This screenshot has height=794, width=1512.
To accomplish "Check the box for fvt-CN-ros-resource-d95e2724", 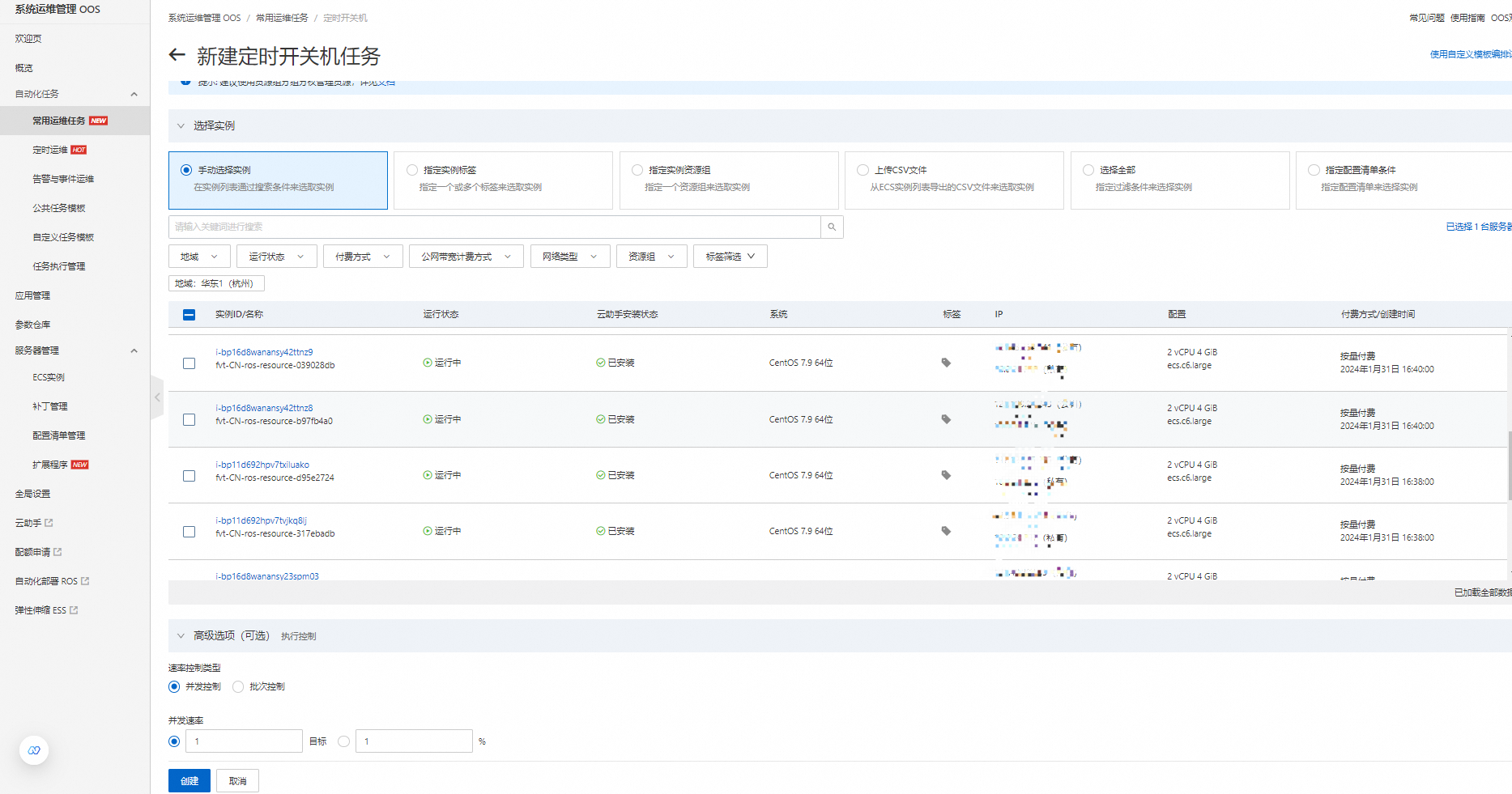I will [189, 476].
